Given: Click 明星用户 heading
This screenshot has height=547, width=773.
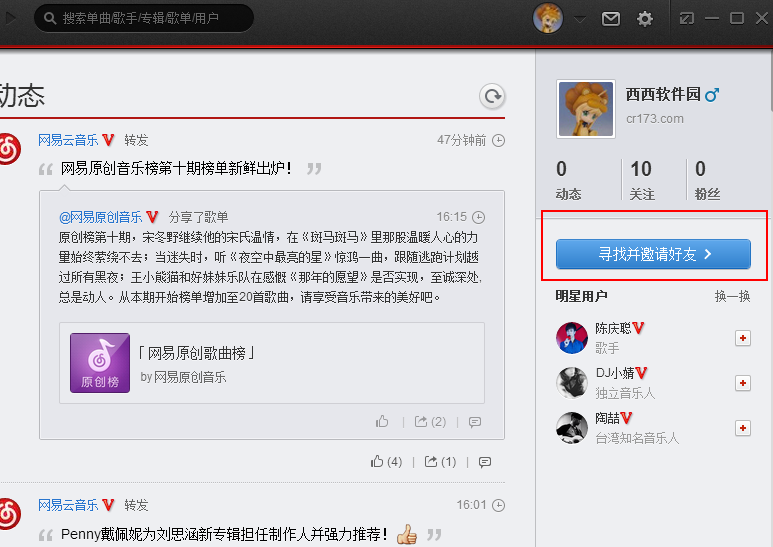Looking at the screenshot, I should coord(581,296).
